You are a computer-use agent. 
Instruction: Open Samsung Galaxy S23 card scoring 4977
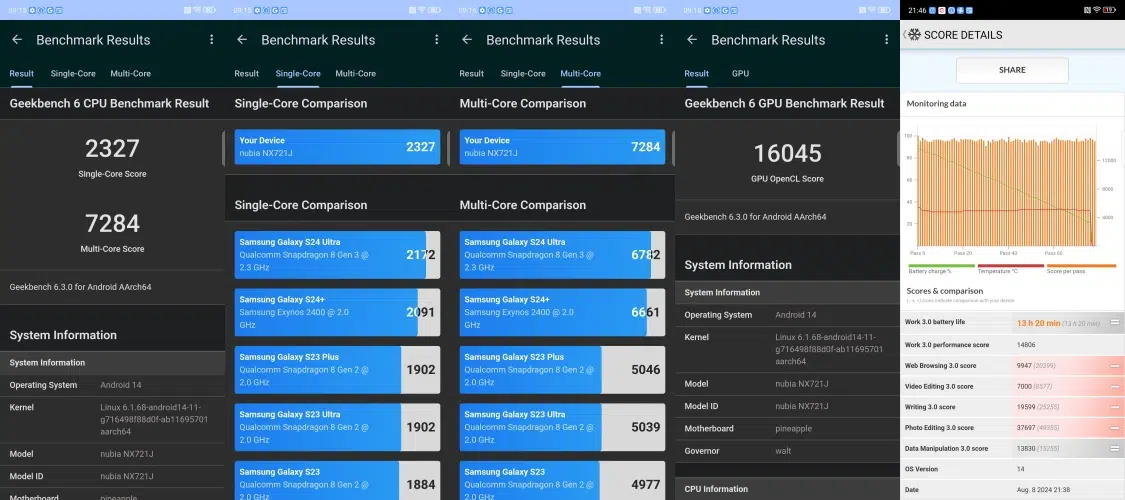pyautogui.click(x=562, y=481)
